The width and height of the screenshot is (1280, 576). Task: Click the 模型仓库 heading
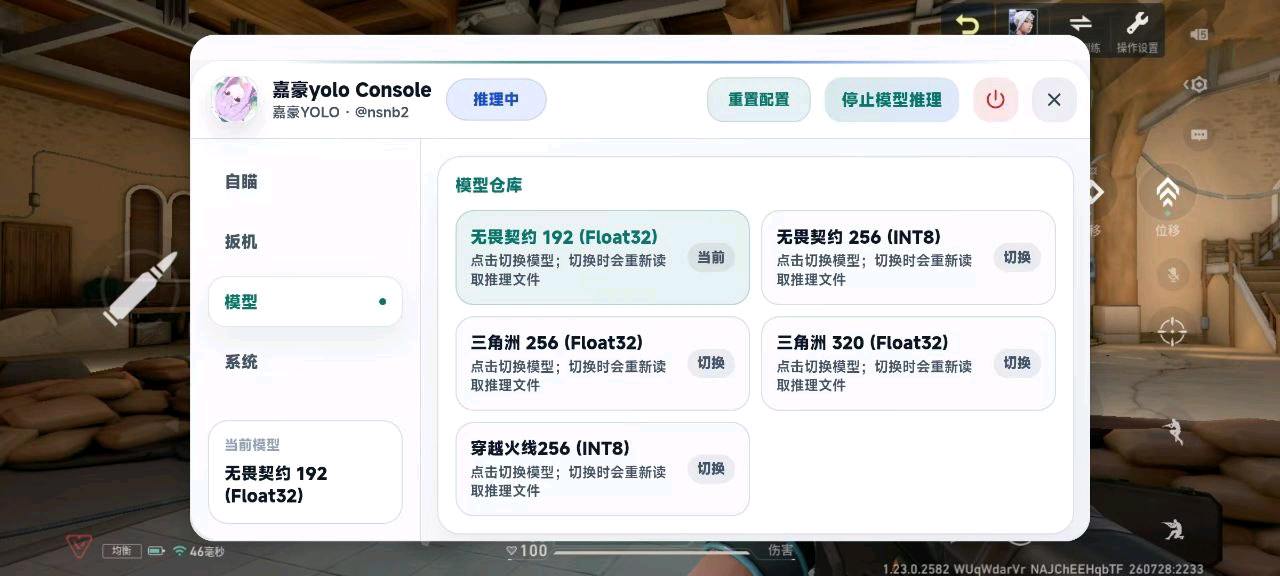pos(488,185)
